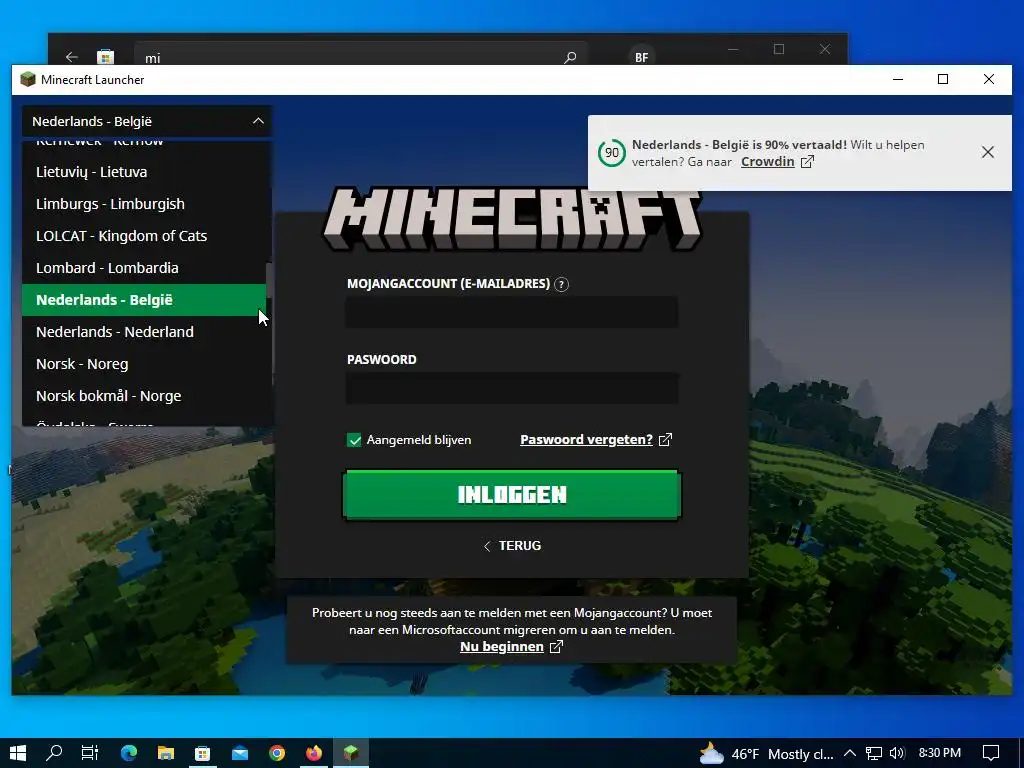This screenshot has width=1024, height=768.
Task: Open the Paswoord vergeten? link
Action: click(586, 440)
